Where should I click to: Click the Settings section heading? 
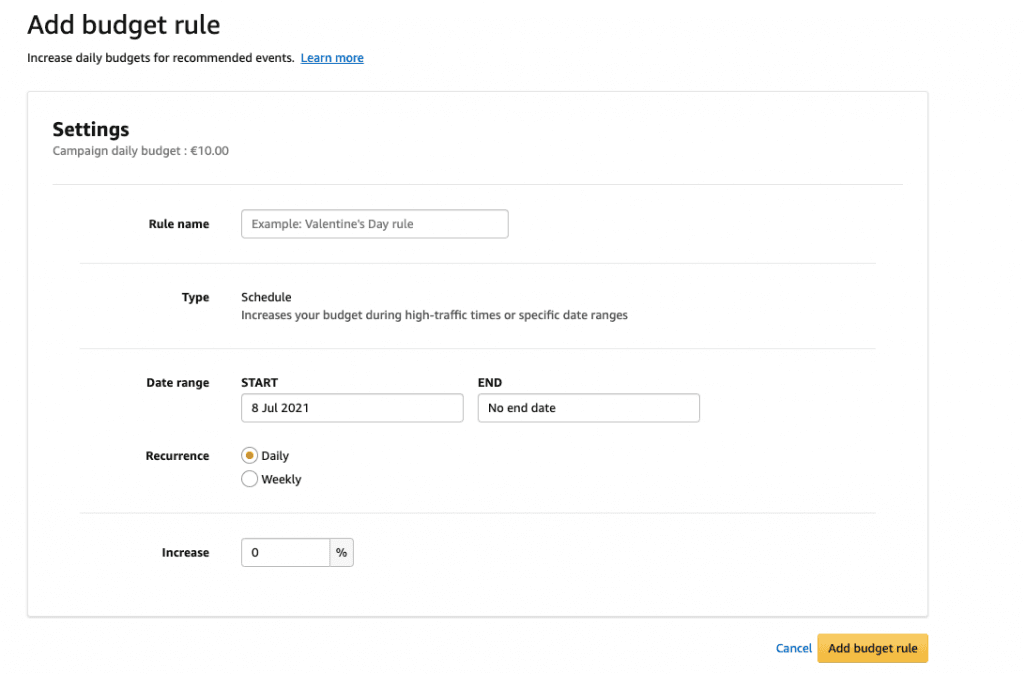click(91, 129)
